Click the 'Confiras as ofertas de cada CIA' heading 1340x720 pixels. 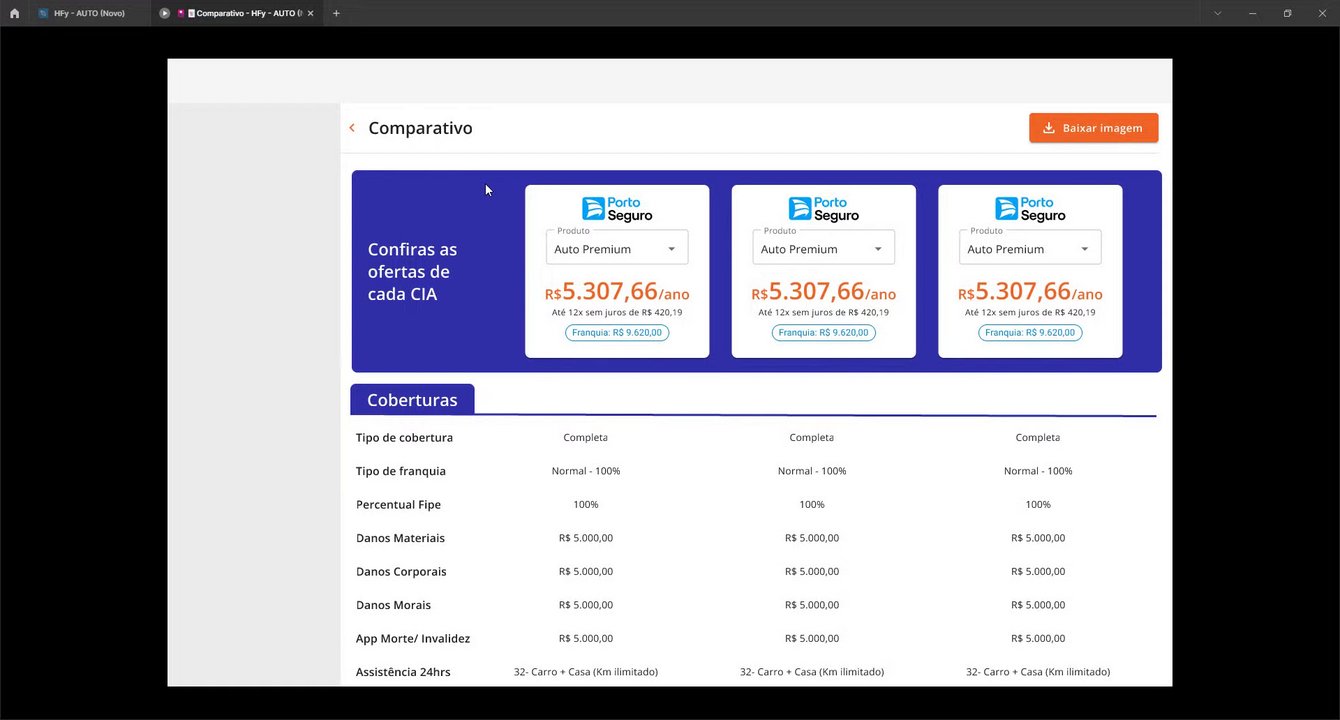click(x=412, y=272)
